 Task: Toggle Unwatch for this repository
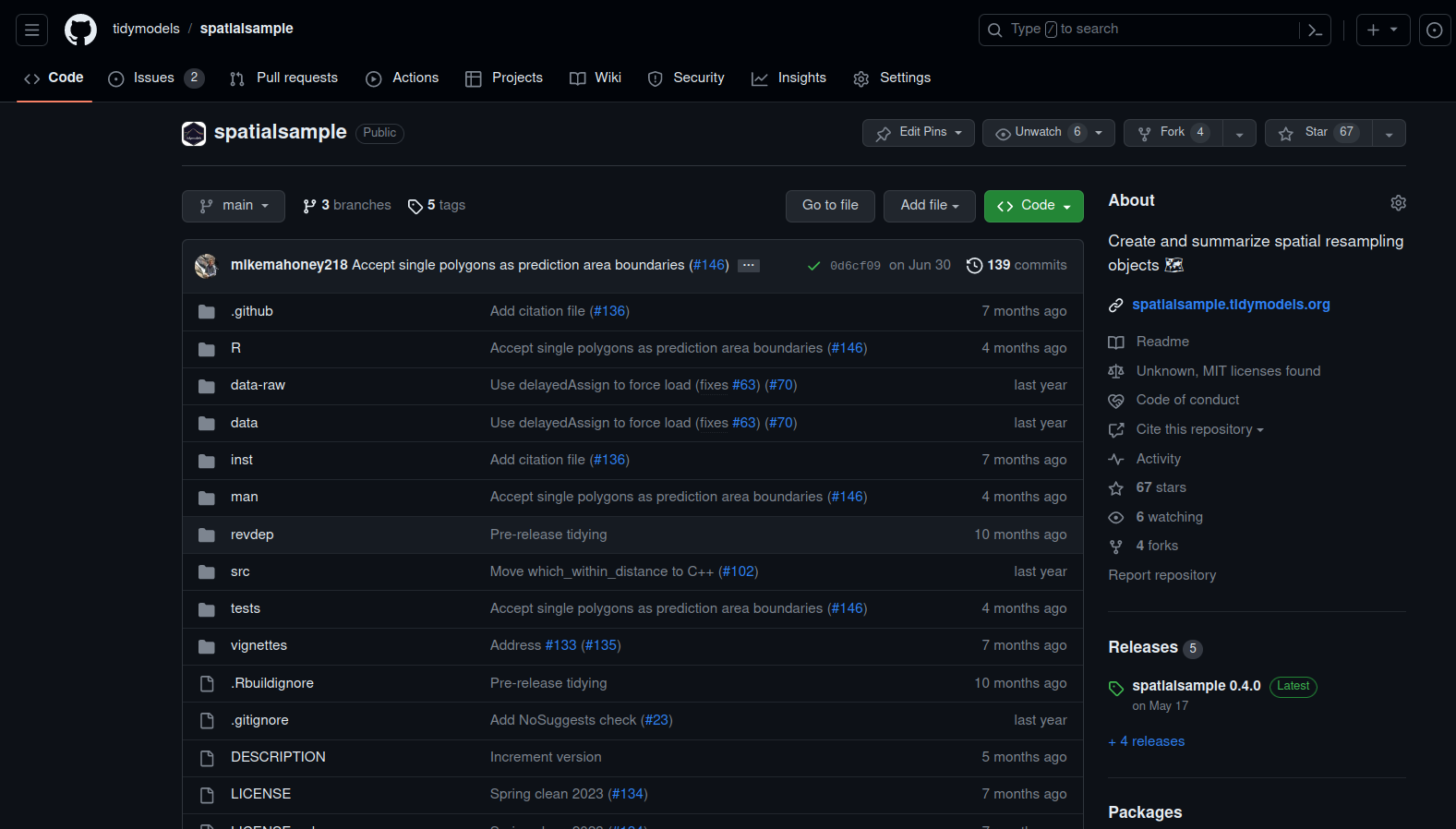(x=1039, y=133)
